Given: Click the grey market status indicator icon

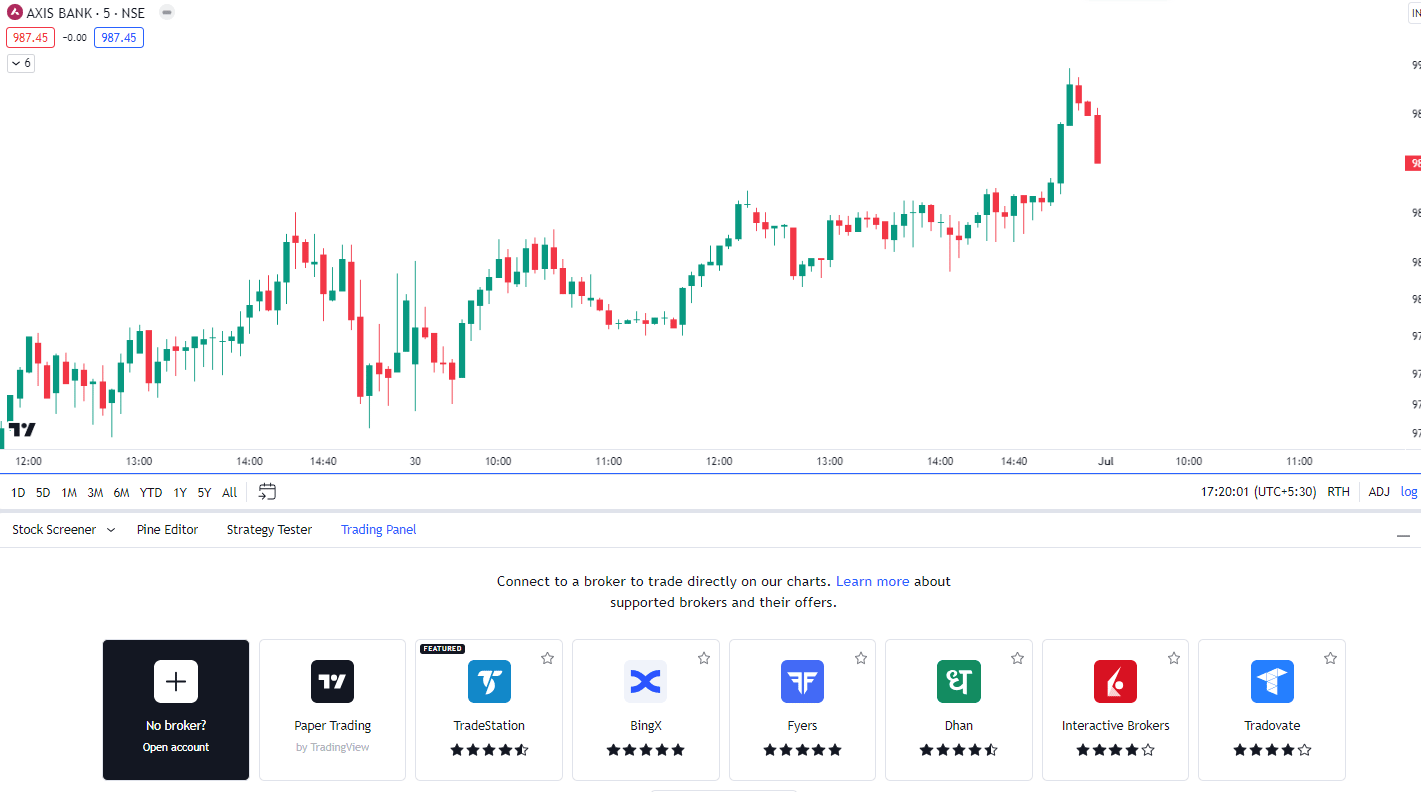Looking at the screenshot, I should [x=167, y=13].
